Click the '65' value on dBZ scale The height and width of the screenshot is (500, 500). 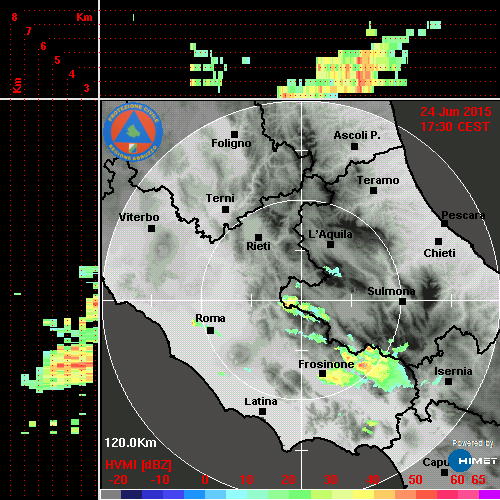click(479, 480)
